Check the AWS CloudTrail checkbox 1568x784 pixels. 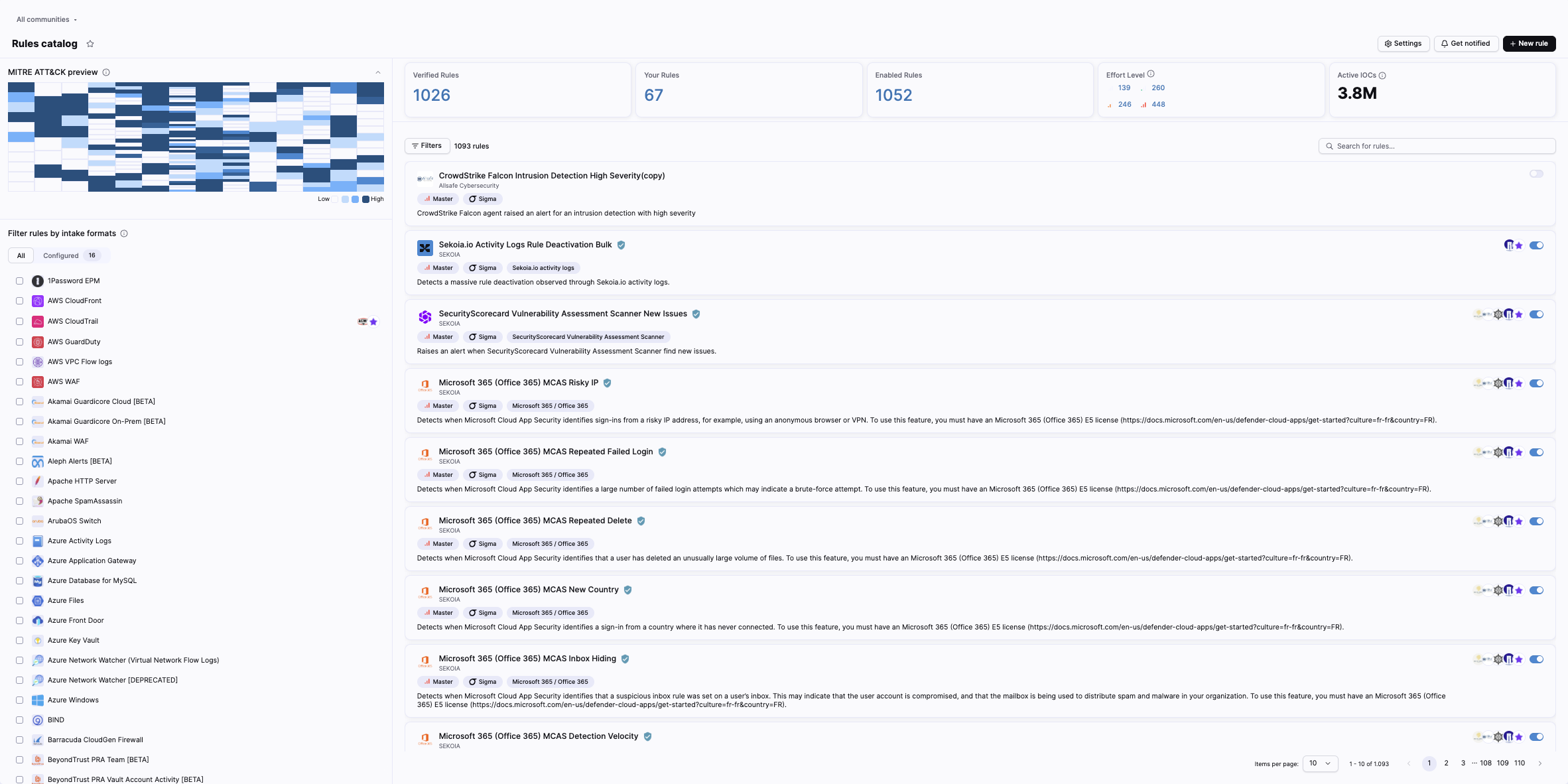point(20,322)
